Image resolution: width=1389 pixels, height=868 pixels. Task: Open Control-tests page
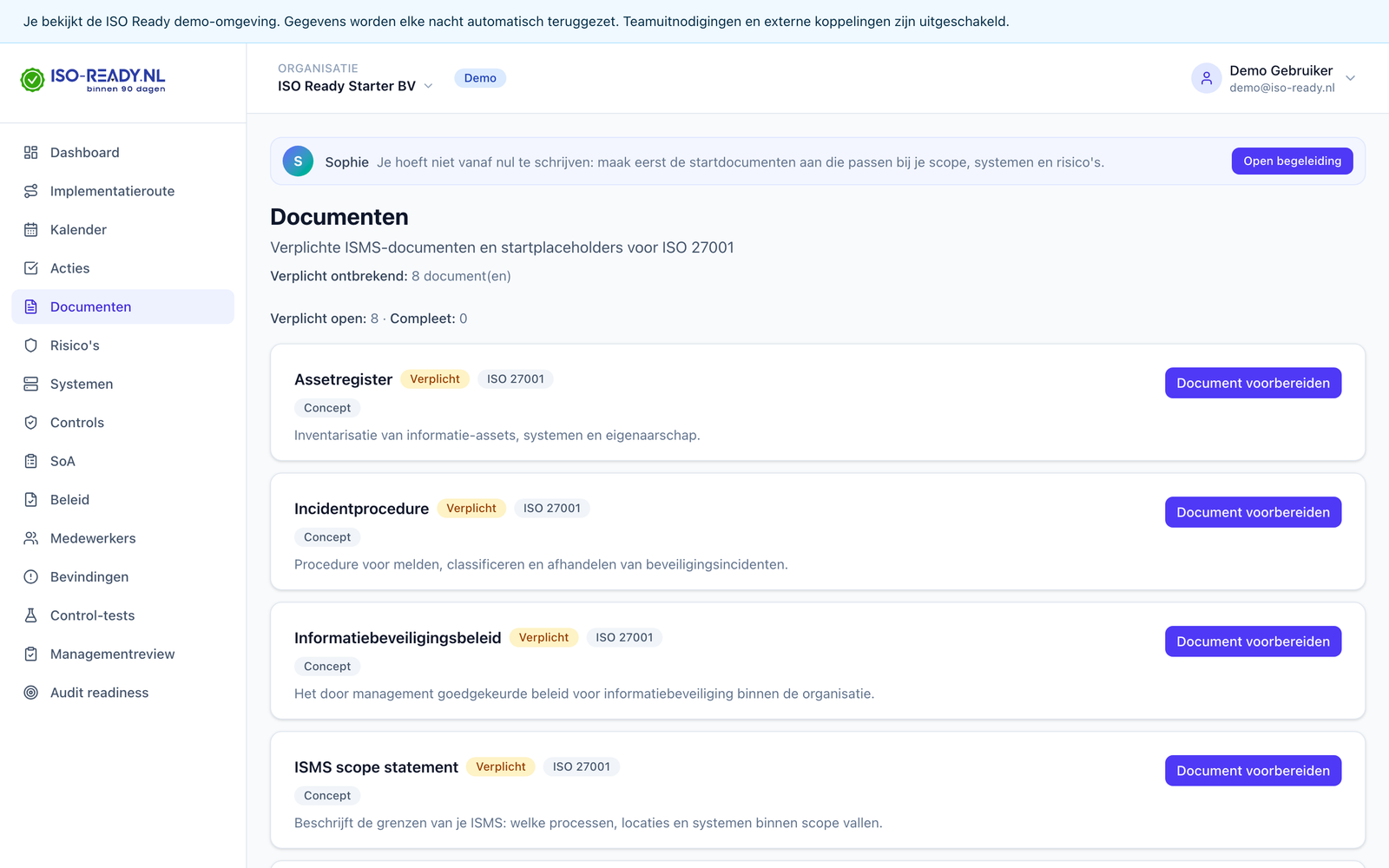tap(122, 615)
